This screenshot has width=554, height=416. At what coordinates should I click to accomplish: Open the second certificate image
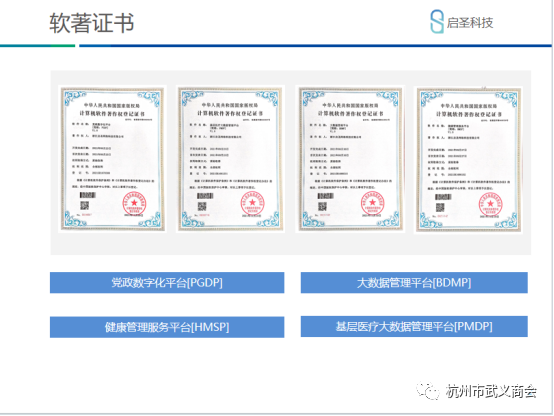(231, 159)
